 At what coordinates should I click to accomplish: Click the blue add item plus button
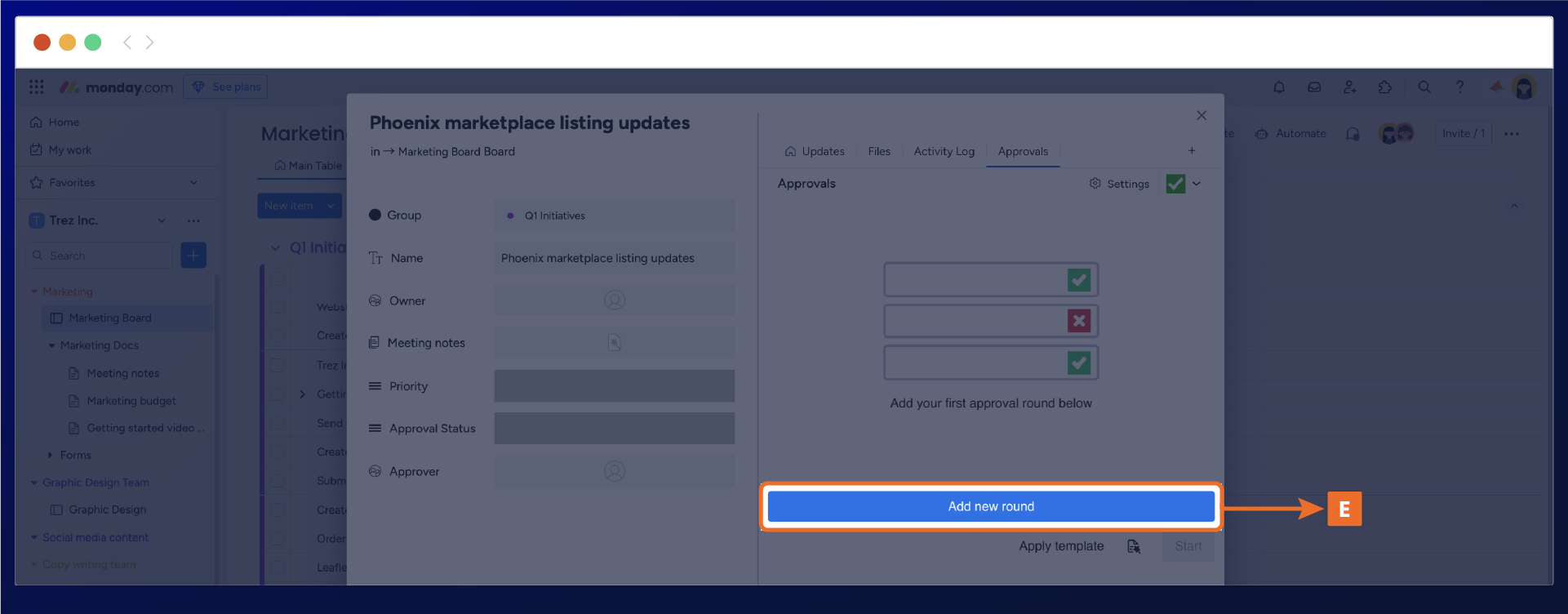[193, 256]
